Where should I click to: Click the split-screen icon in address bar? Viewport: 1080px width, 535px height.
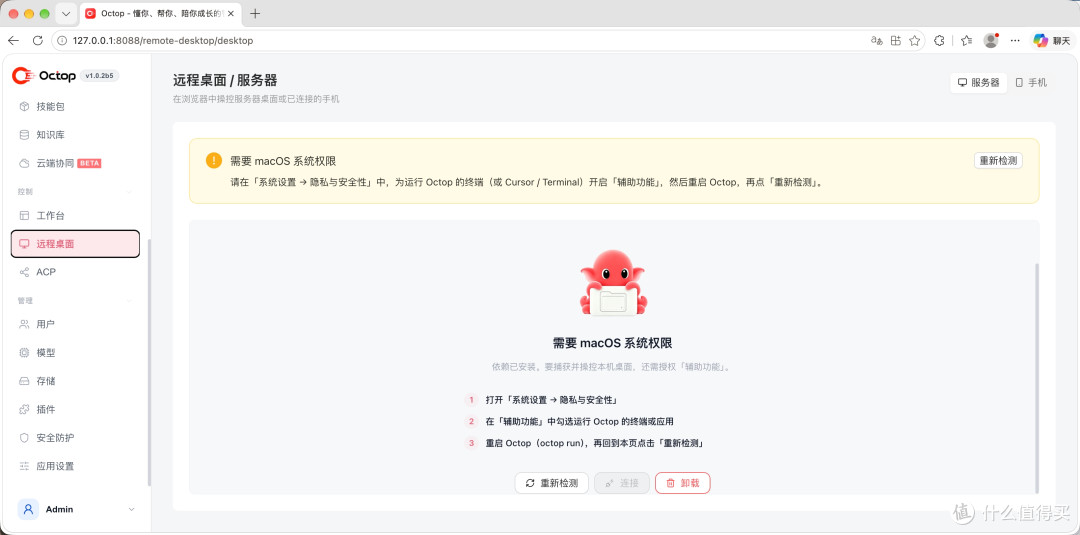pos(895,41)
